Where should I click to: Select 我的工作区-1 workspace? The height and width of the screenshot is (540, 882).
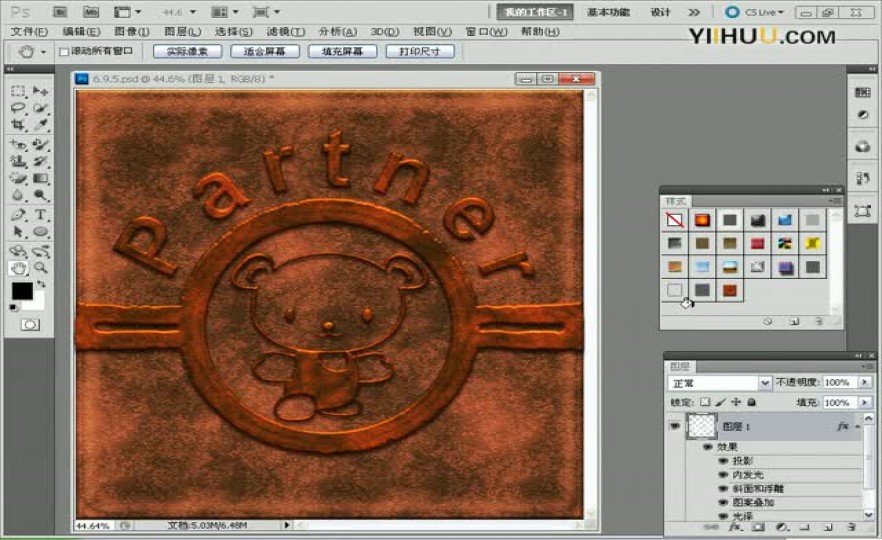tap(534, 12)
